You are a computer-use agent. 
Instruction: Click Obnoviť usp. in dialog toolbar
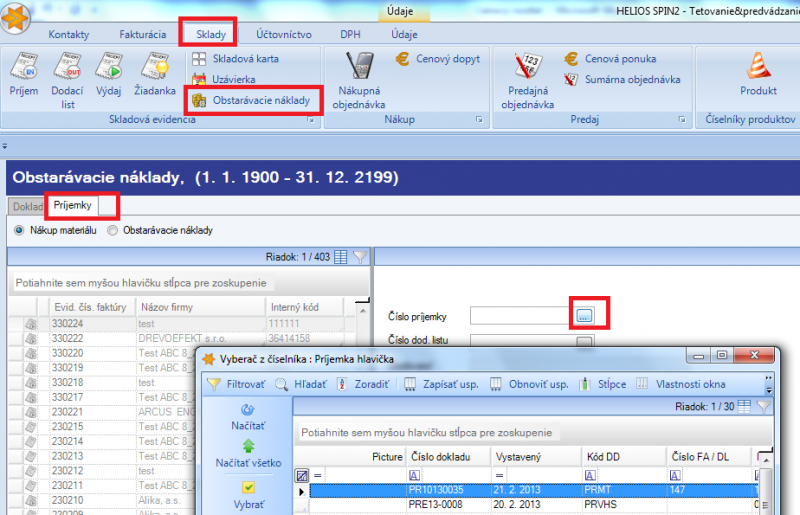point(529,384)
